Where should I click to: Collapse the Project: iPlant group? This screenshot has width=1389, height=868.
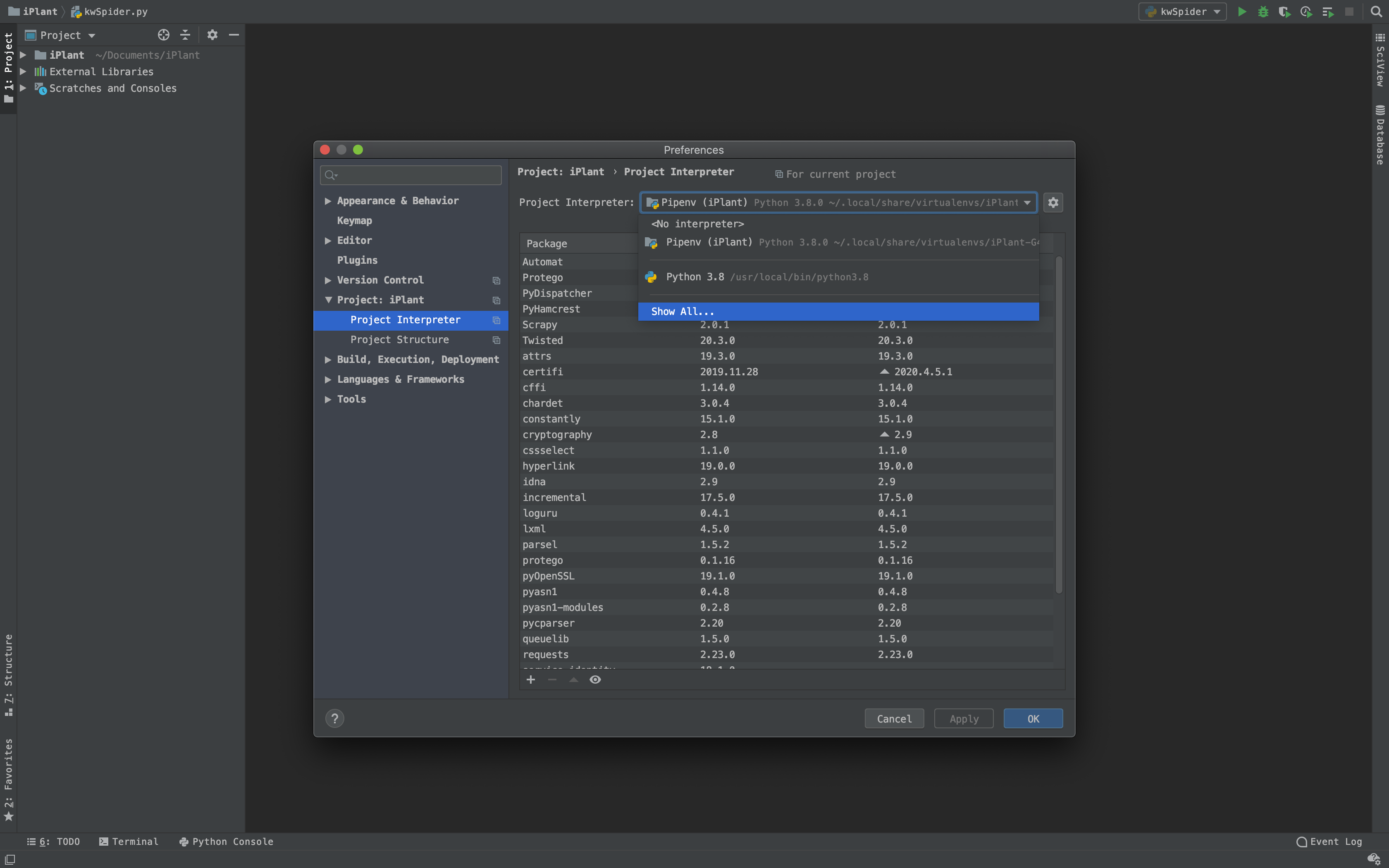(328, 300)
